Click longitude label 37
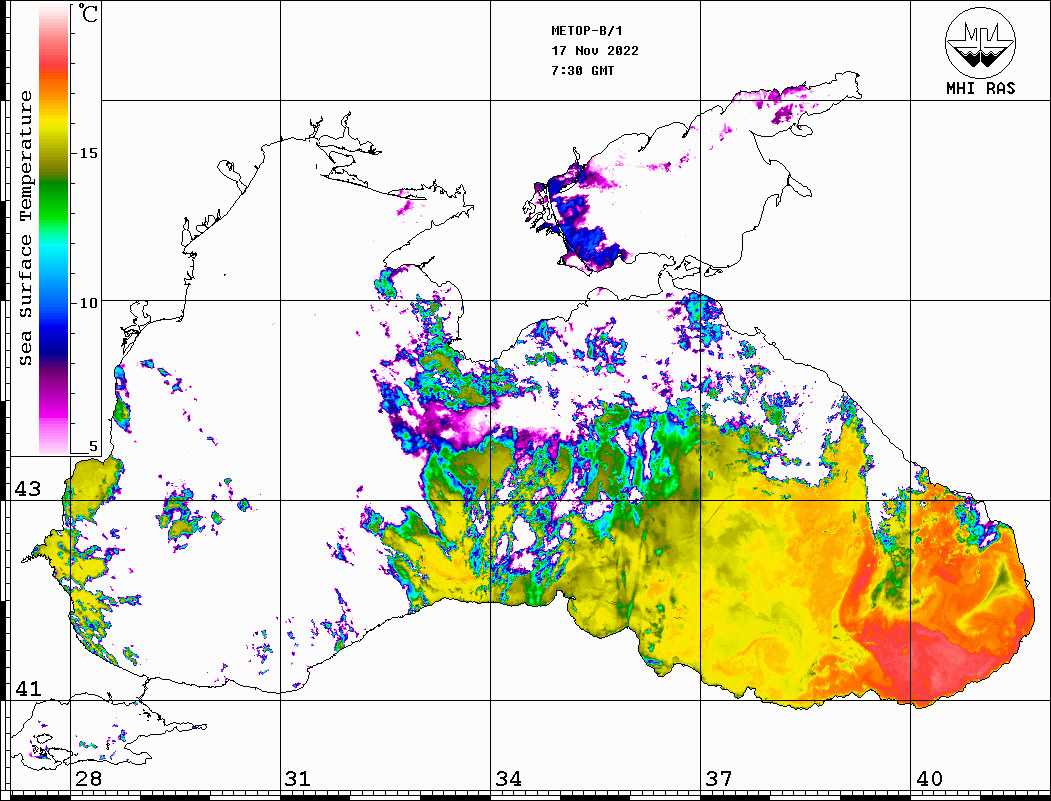 (719, 779)
